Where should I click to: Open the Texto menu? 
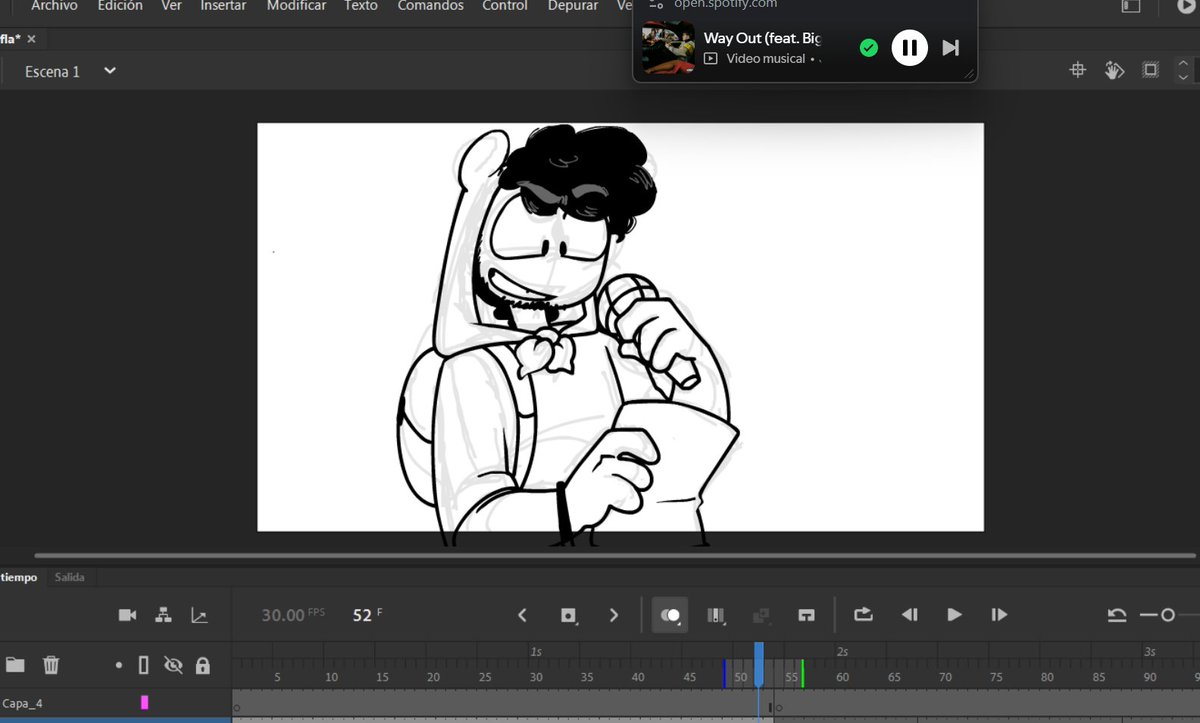361,6
